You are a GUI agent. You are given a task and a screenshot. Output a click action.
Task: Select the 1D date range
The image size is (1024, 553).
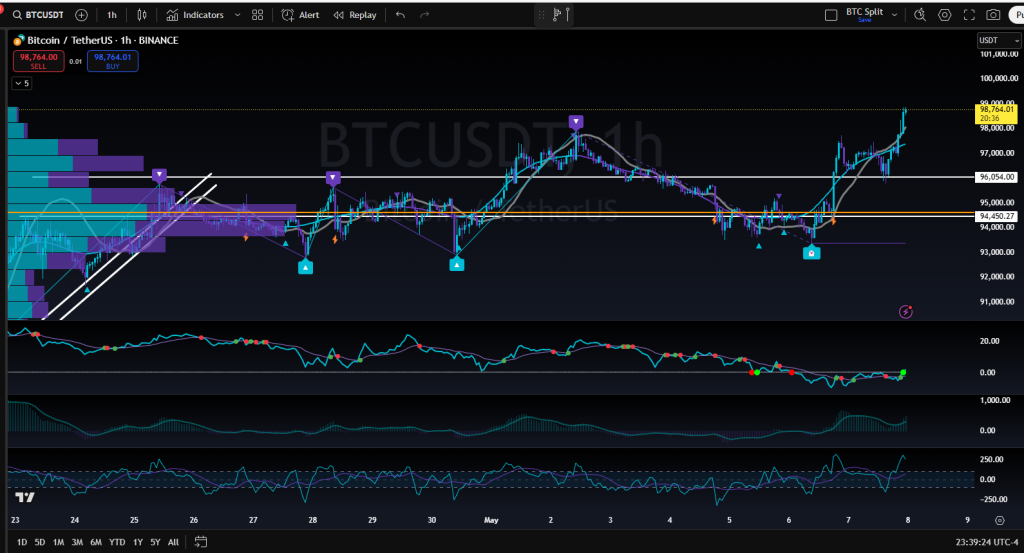click(22, 542)
